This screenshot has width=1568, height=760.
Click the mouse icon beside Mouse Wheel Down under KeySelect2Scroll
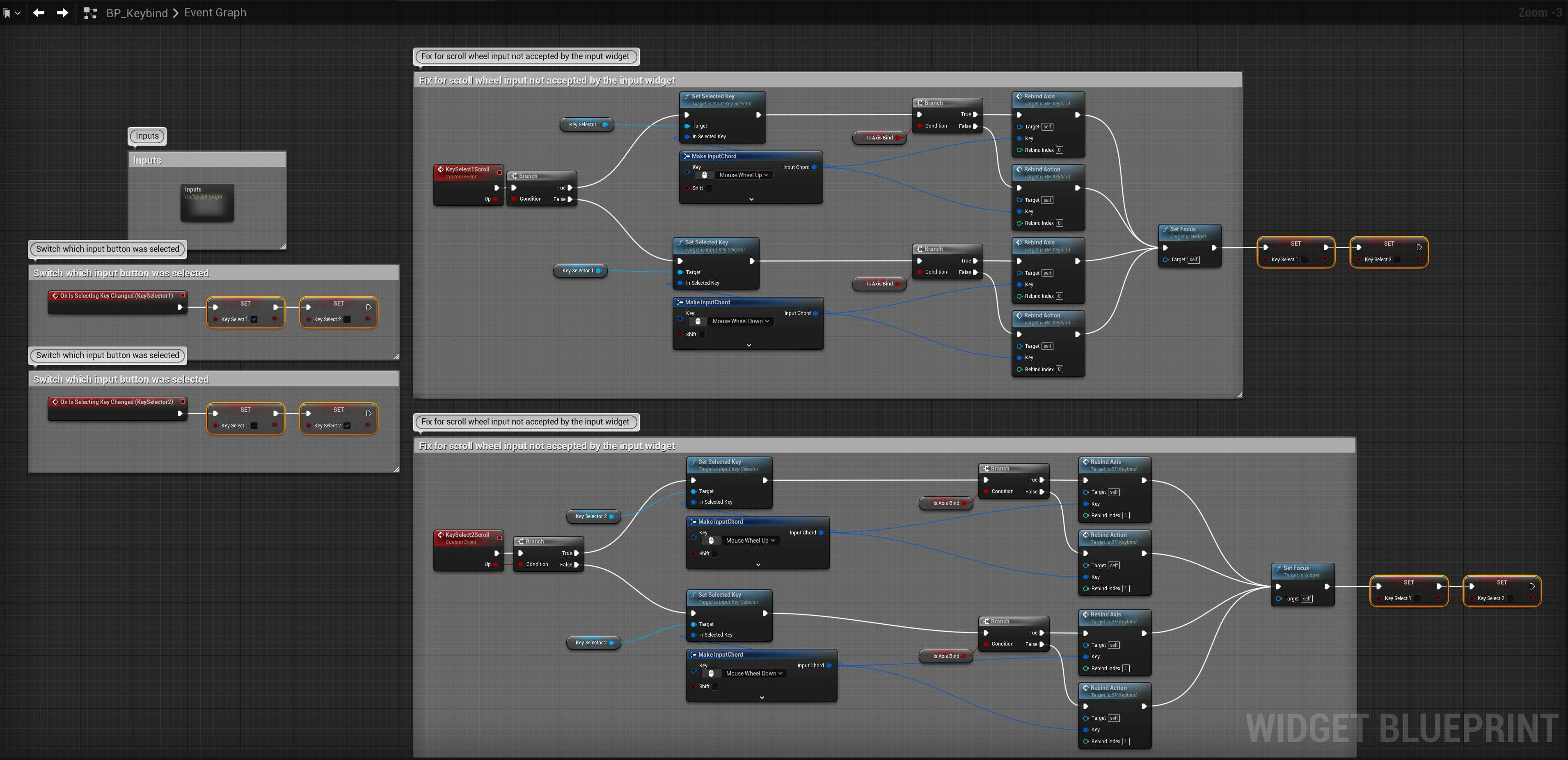pos(711,673)
